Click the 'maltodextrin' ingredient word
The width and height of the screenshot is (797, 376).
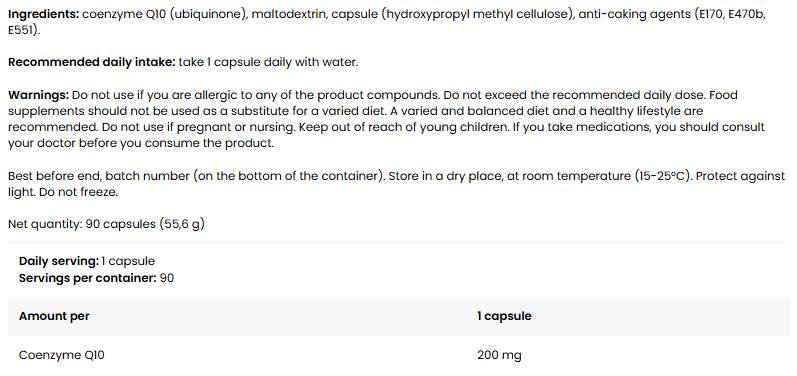(290, 14)
